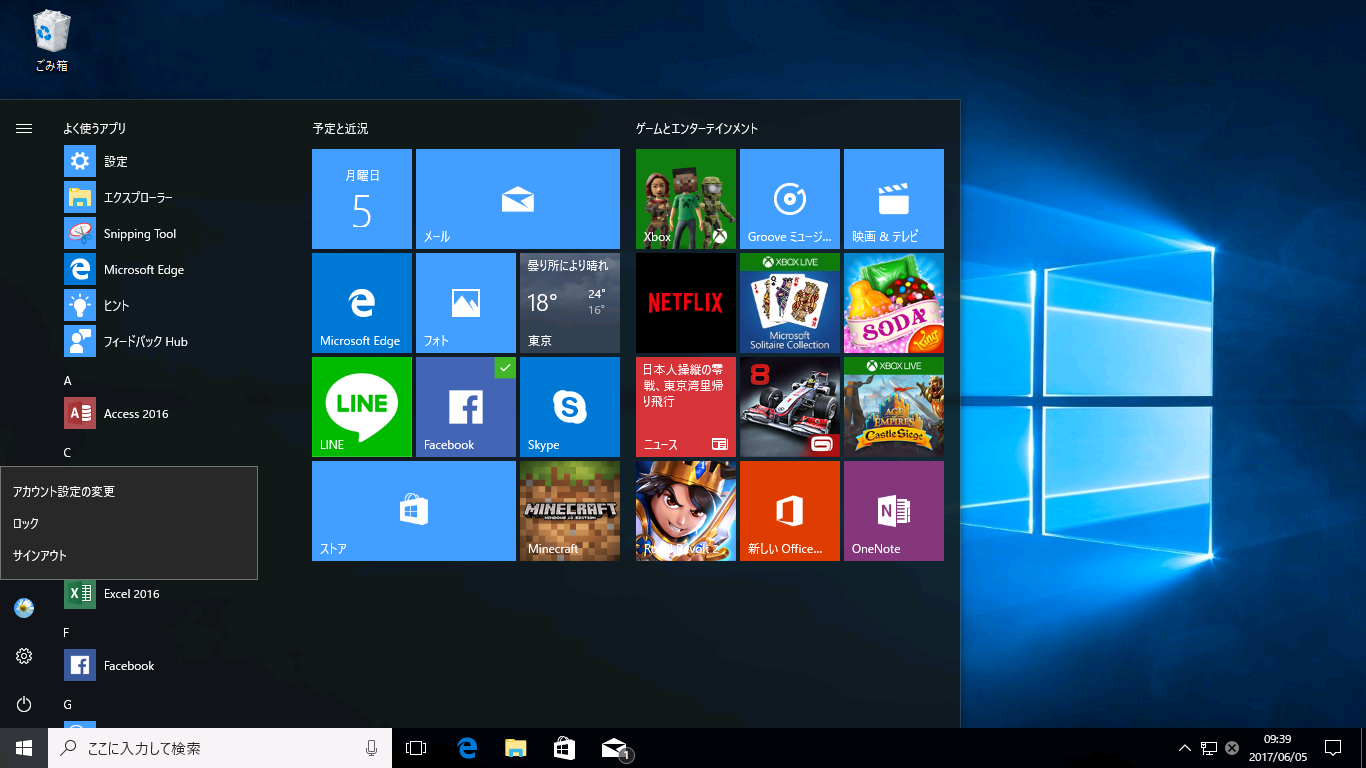Click the letter F group header
This screenshot has height=768, width=1366.
pos(67,633)
